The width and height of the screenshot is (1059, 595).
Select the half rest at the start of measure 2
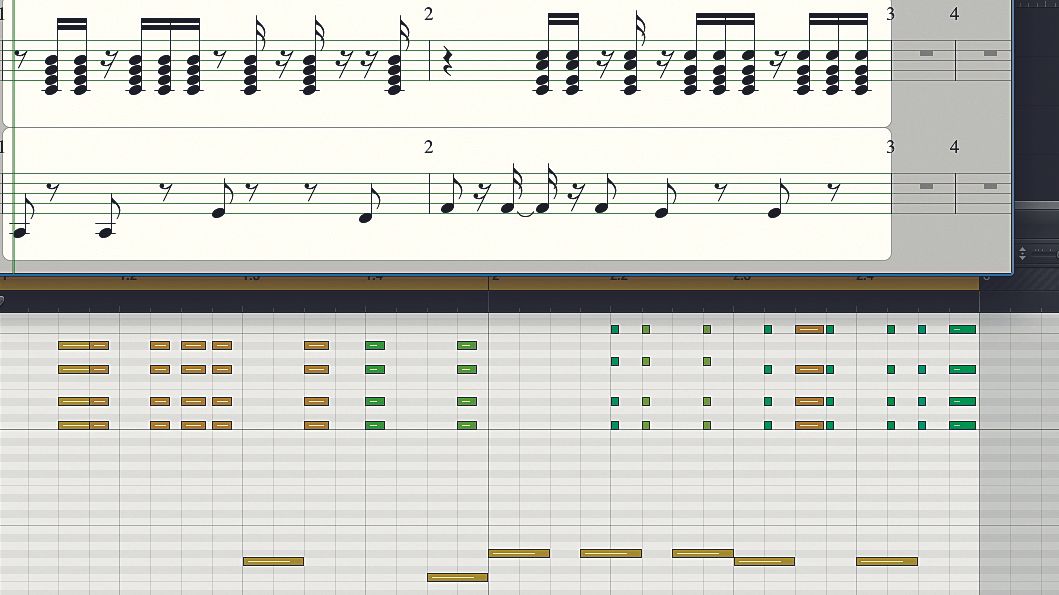447,62
